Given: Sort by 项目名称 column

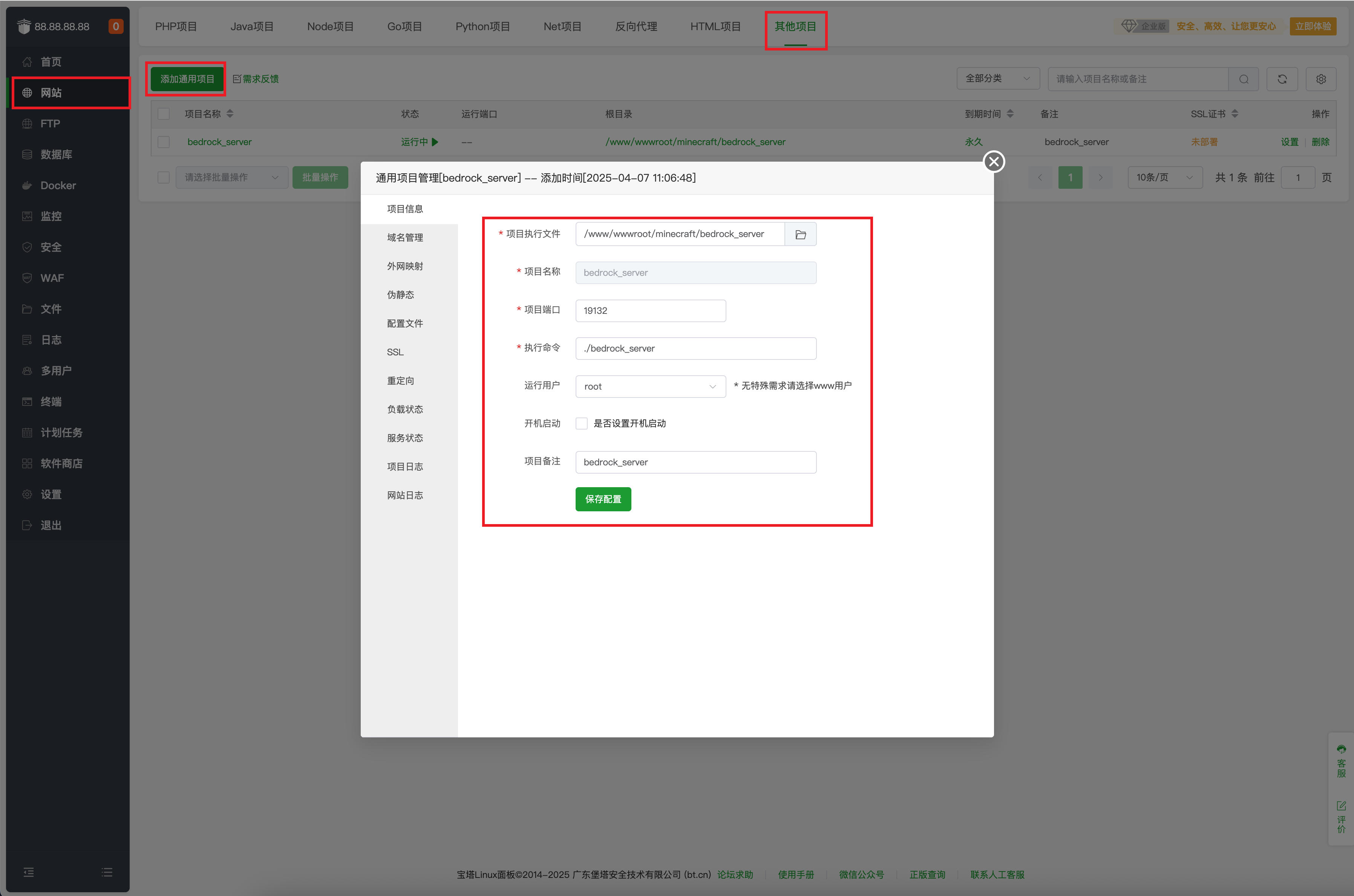Looking at the screenshot, I should click(230, 114).
